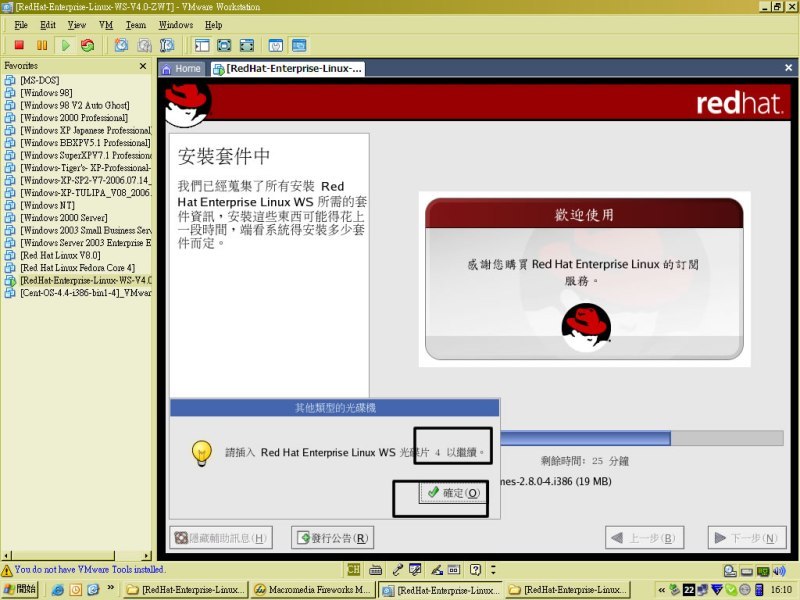Click the network adapter device icon in VMware status bar
Image resolution: width=800 pixels, height=600 pixels.
[763, 571]
